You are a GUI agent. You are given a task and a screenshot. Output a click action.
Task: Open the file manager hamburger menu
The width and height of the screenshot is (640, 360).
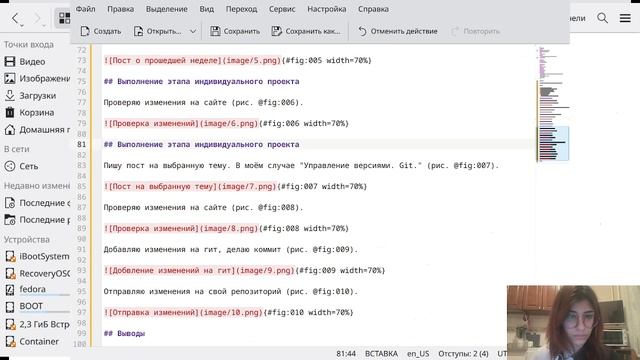[625, 18]
